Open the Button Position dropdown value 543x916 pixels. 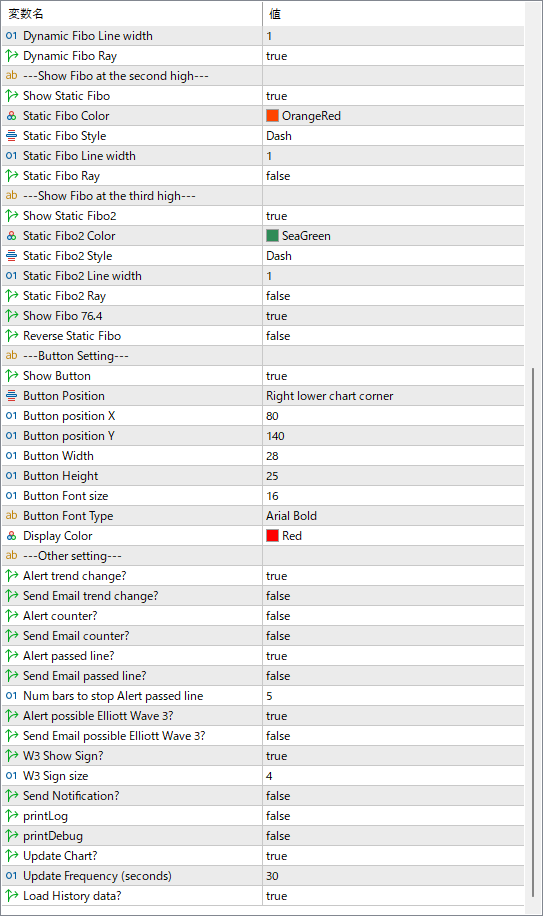[393, 396]
